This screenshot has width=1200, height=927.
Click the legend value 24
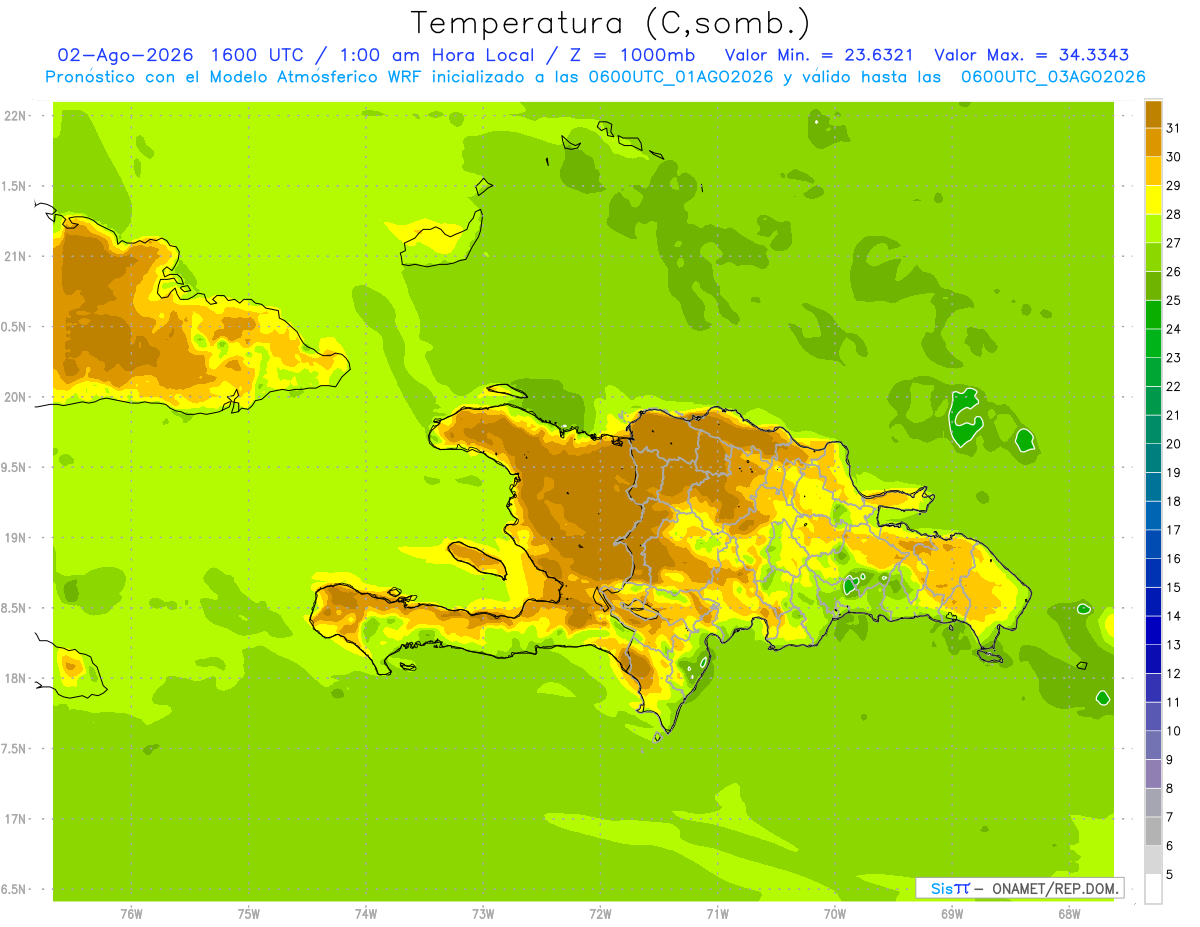(x=1175, y=329)
